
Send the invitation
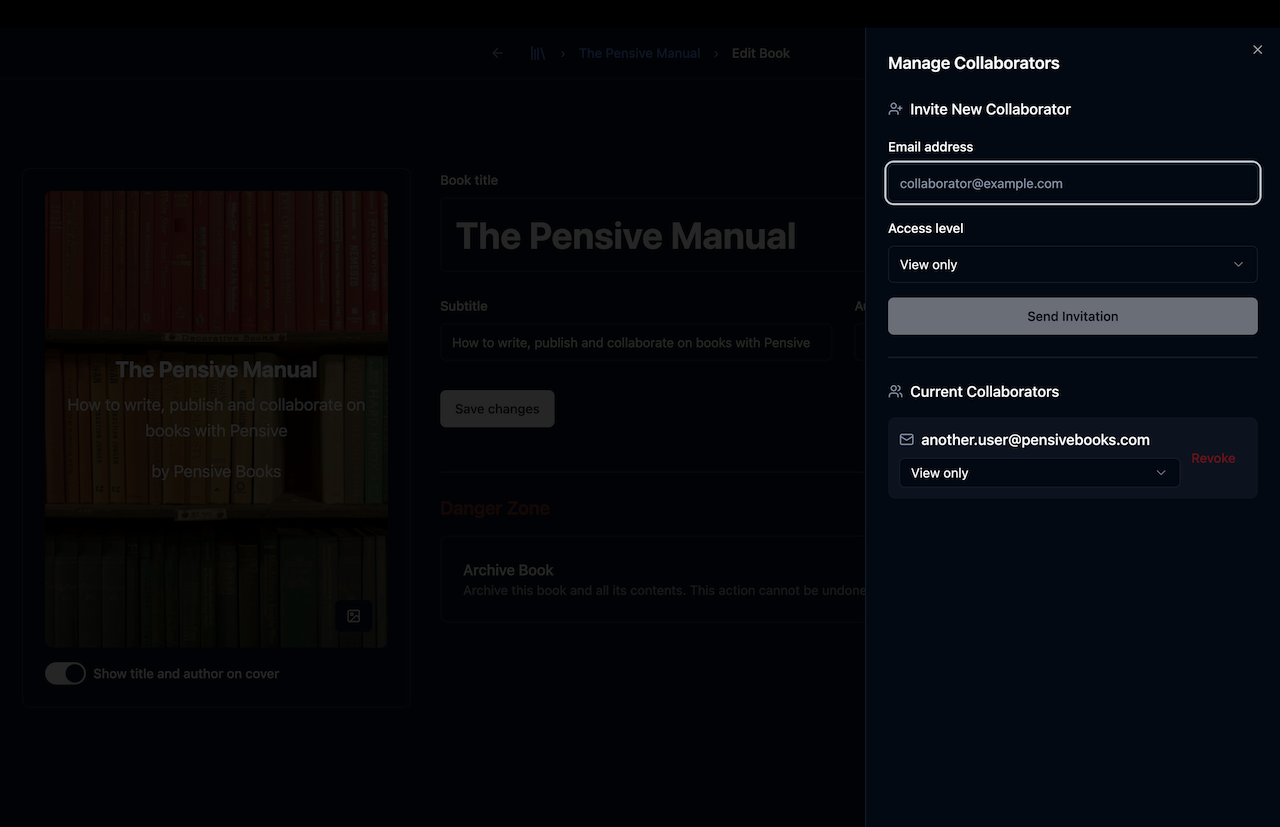1073,316
